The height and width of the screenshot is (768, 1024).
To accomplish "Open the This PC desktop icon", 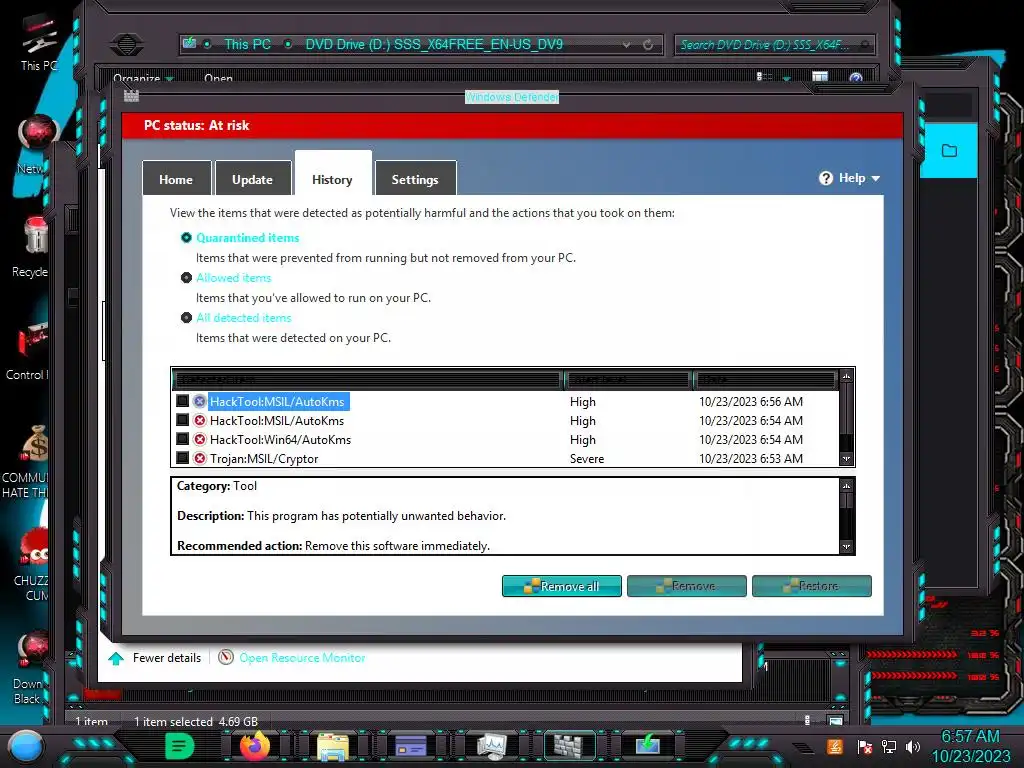I will (38, 43).
